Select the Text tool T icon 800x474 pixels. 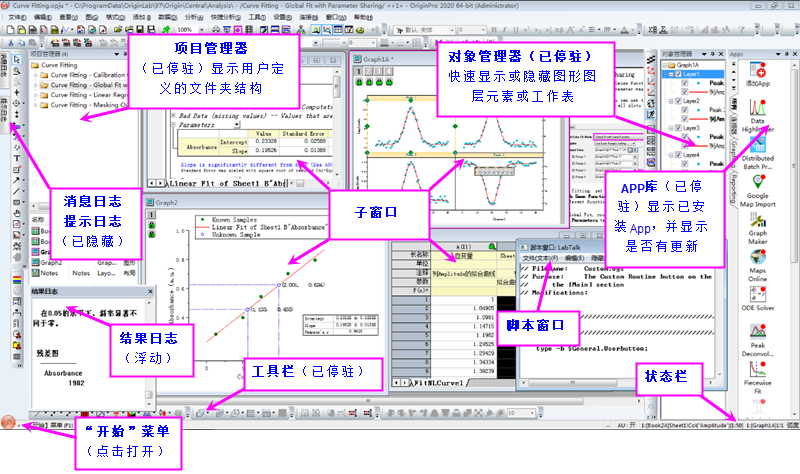tap(17, 159)
